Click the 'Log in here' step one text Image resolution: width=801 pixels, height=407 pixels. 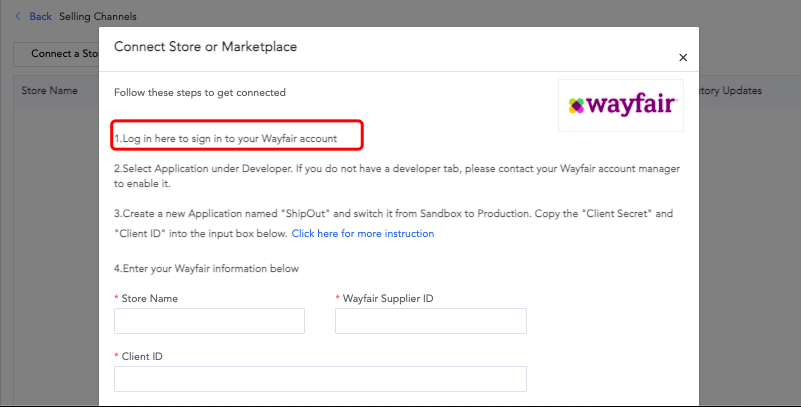(225, 138)
